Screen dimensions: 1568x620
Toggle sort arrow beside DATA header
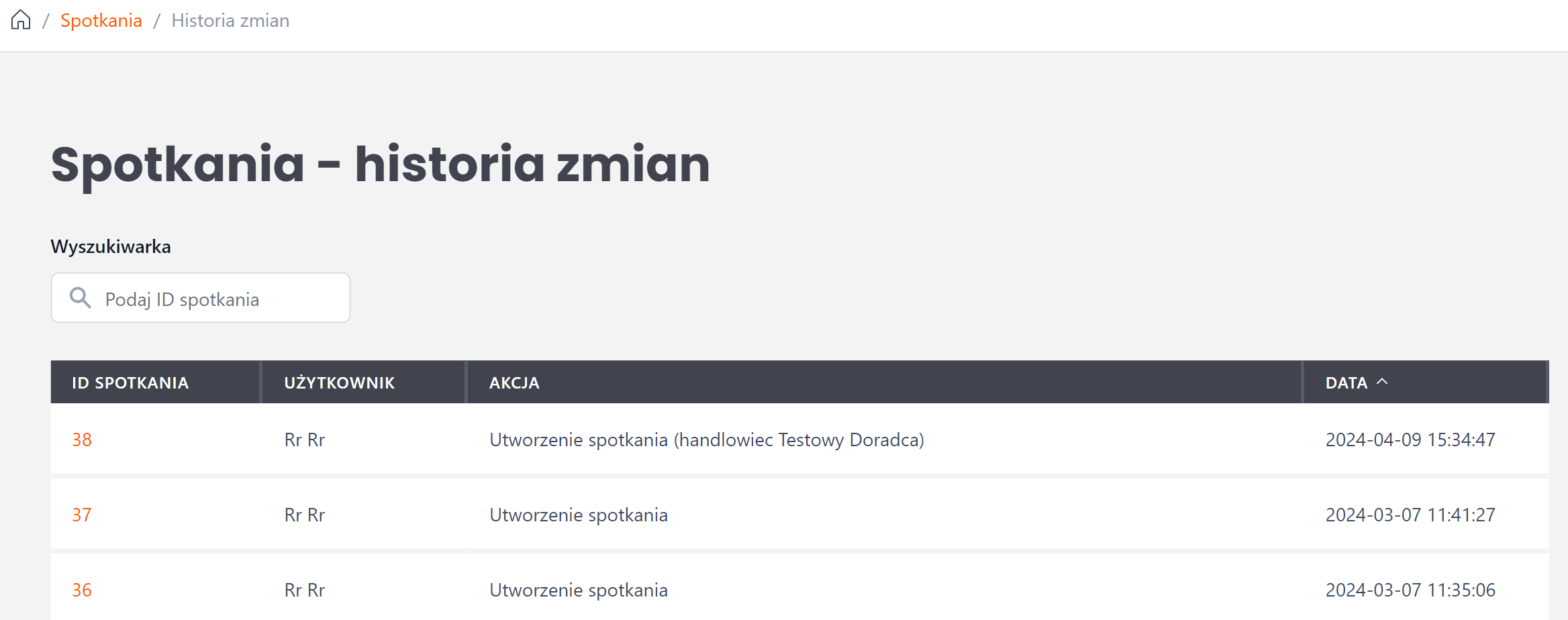pos(1382,382)
